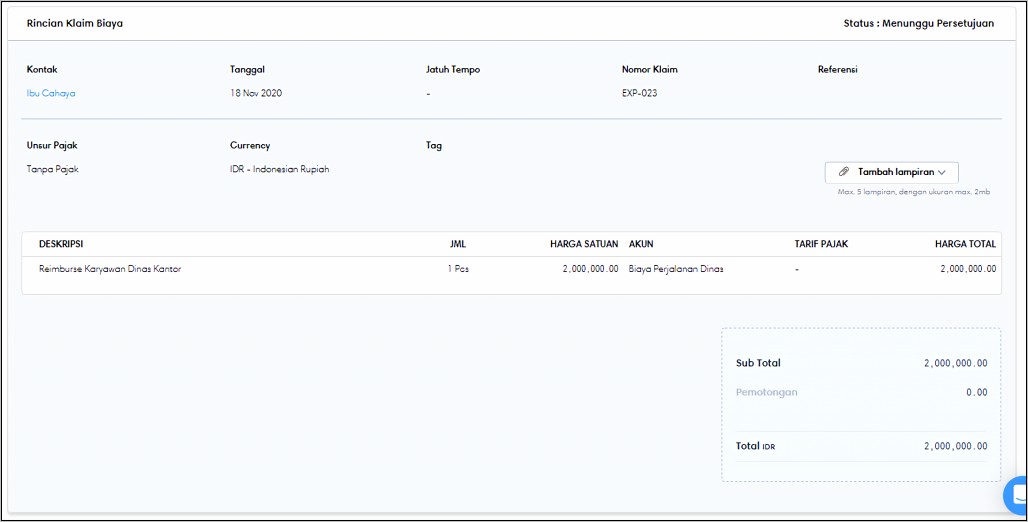Click the Status Menunggu Persetujuan text
Screen dimensions: 1028x522
tap(919, 24)
